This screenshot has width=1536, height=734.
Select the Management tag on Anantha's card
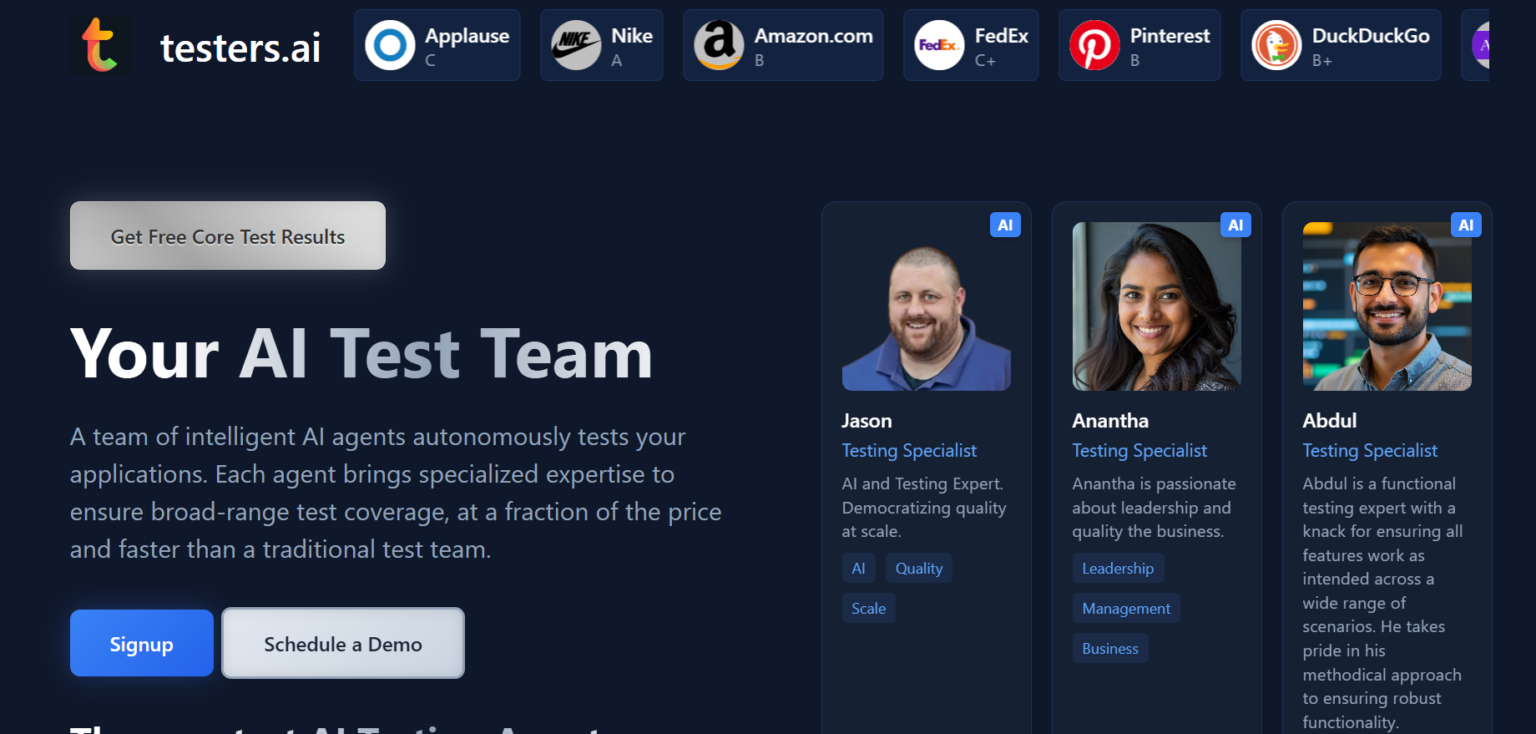(x=1126, y=607)
